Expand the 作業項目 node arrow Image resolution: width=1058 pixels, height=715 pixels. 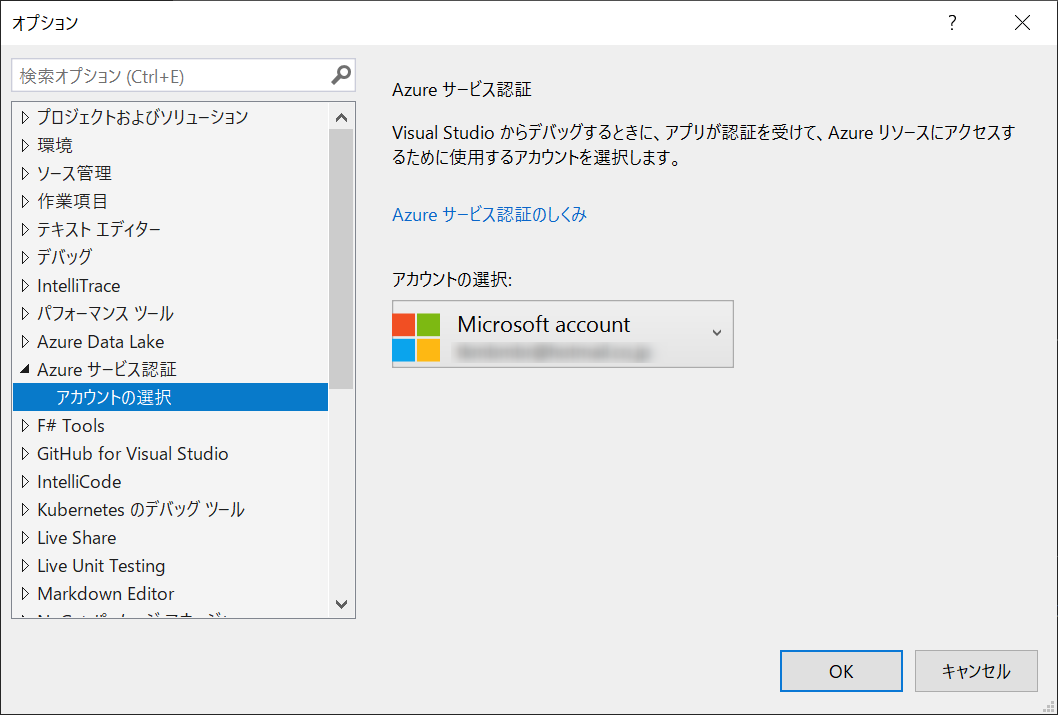coord(25,201)
